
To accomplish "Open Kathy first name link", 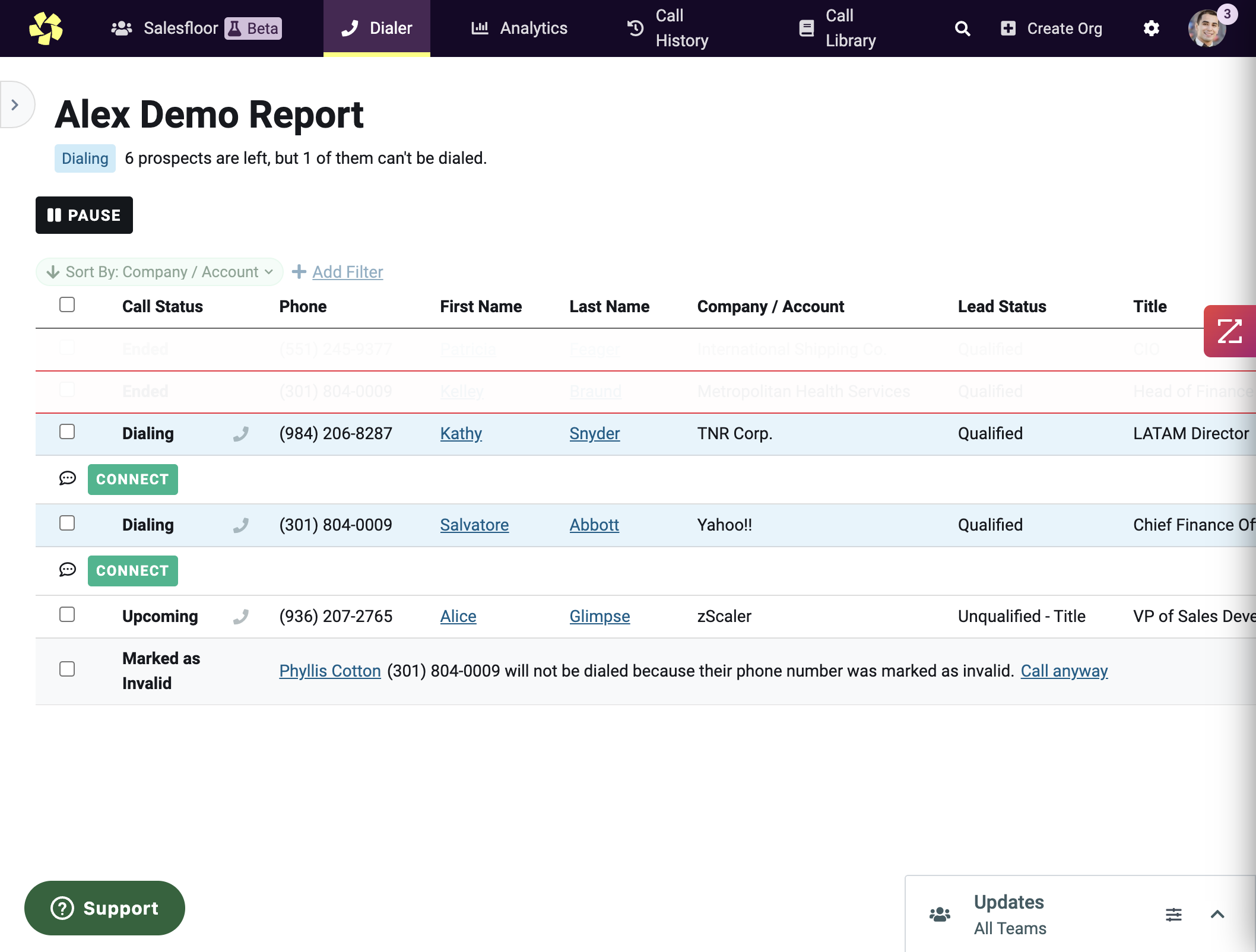I will [461, 433].
